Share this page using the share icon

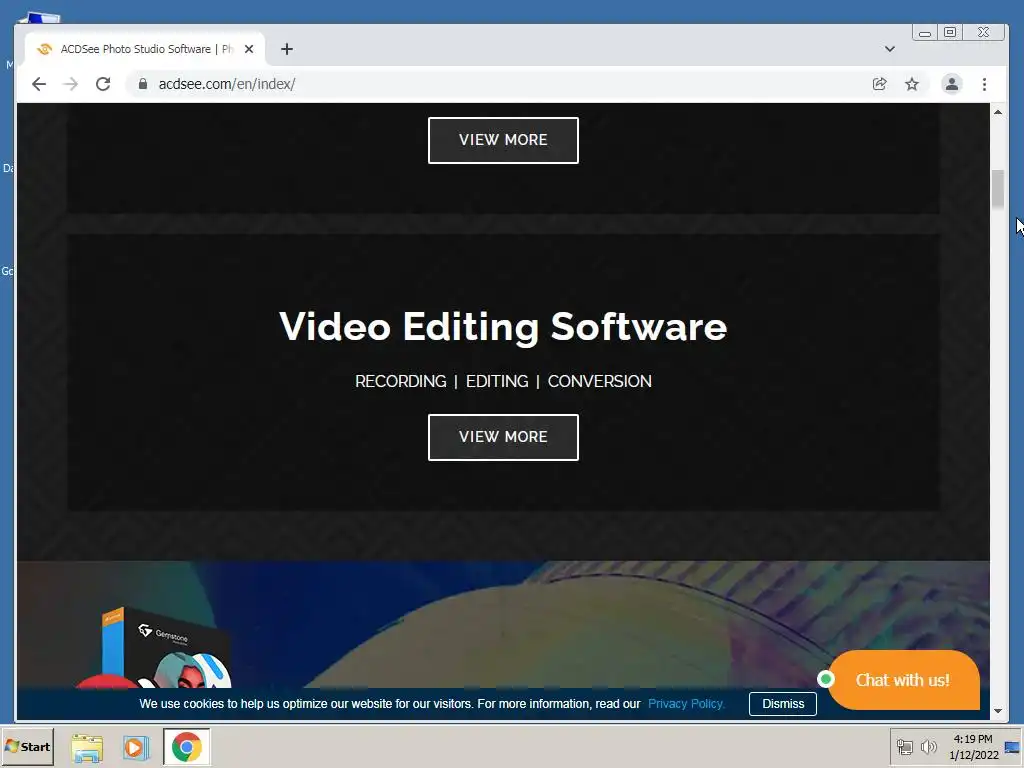pyautogui.click(x=879, y=84)
